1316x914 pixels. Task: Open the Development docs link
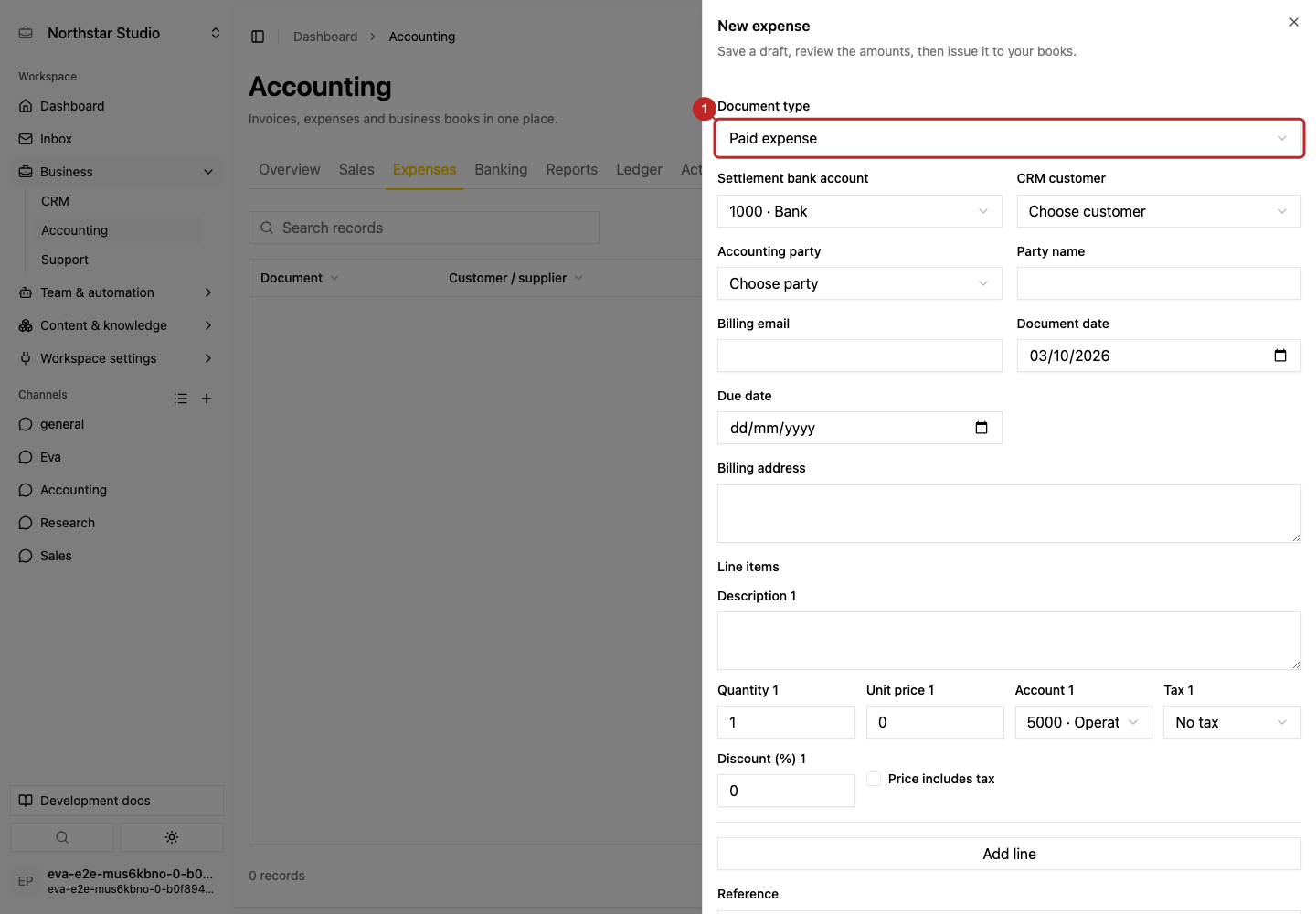(117, 801)
